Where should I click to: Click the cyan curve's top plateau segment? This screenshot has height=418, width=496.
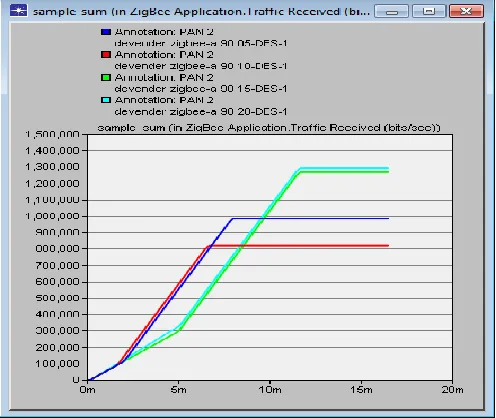pos(344,168)
